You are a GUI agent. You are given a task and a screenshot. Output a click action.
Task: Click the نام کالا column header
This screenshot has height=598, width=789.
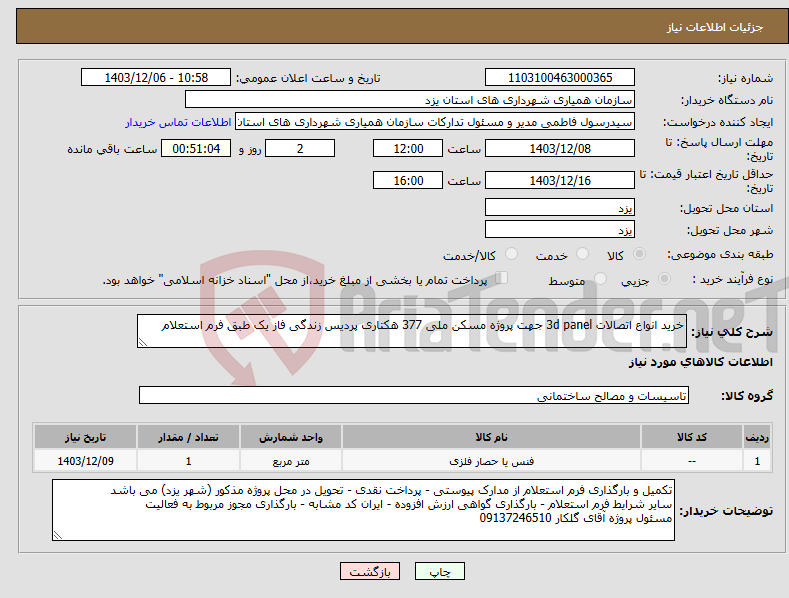[491, 437]
